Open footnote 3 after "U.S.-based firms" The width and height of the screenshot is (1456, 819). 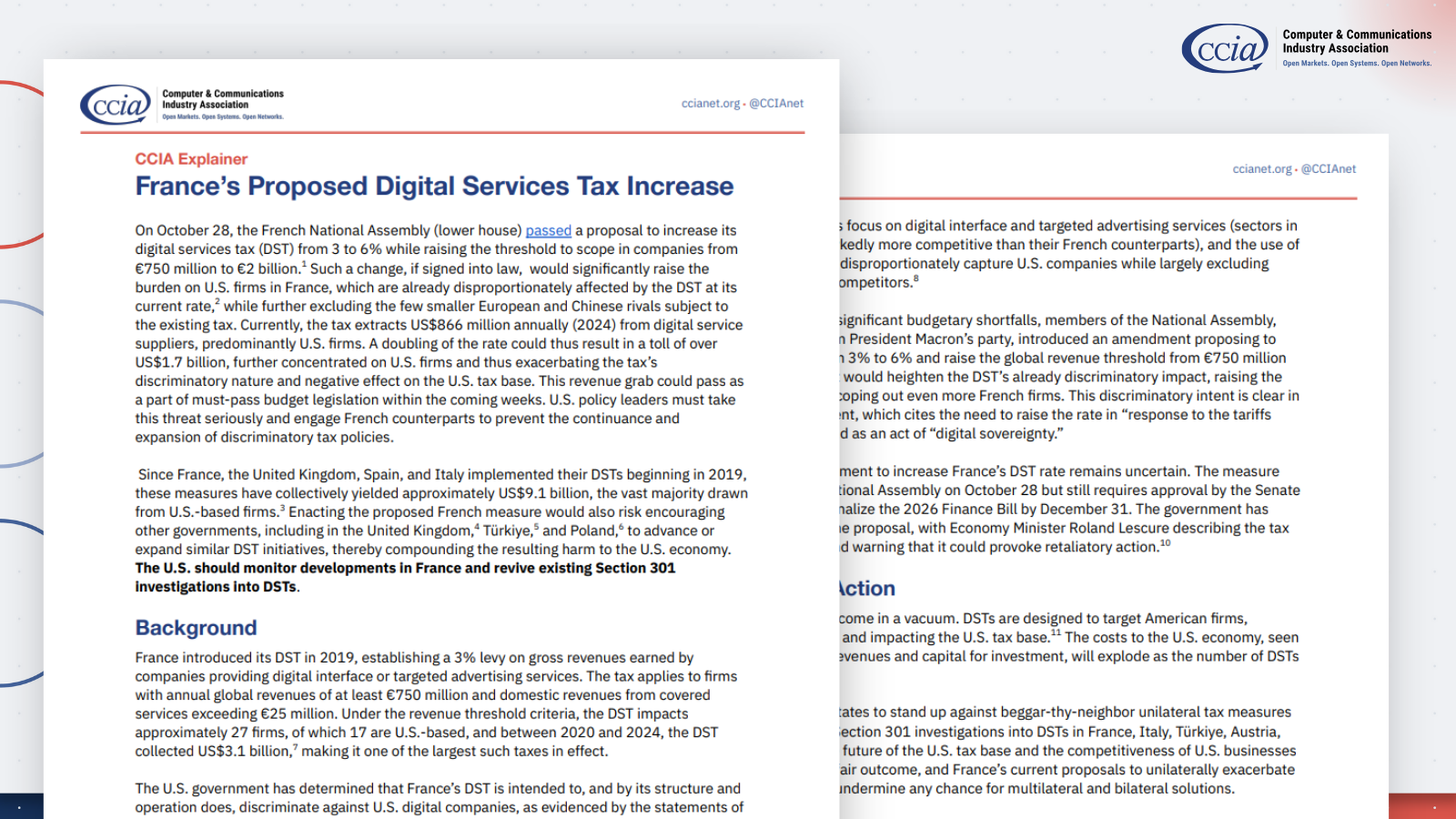(282, 508)
